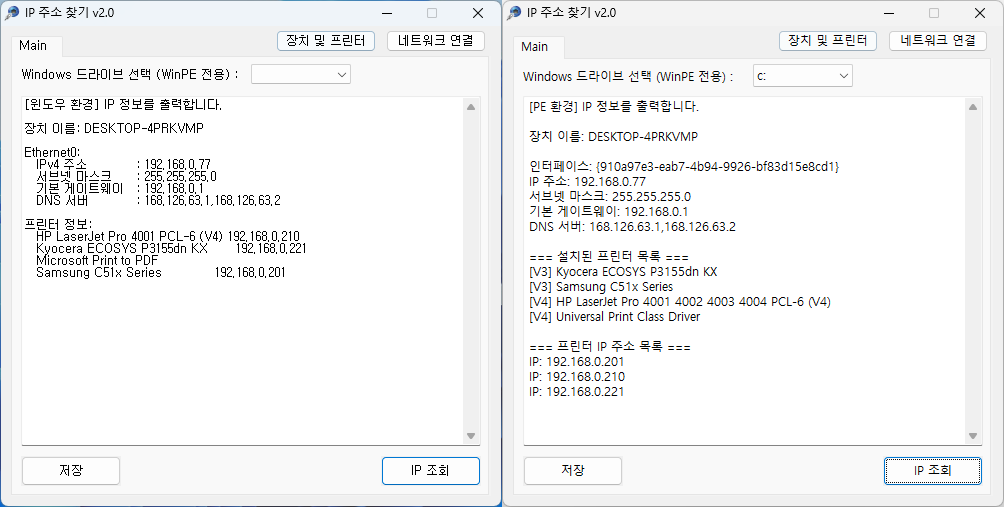
Task: Click 'IP: 192.168.0.201' line
Action: click(576, 362)
